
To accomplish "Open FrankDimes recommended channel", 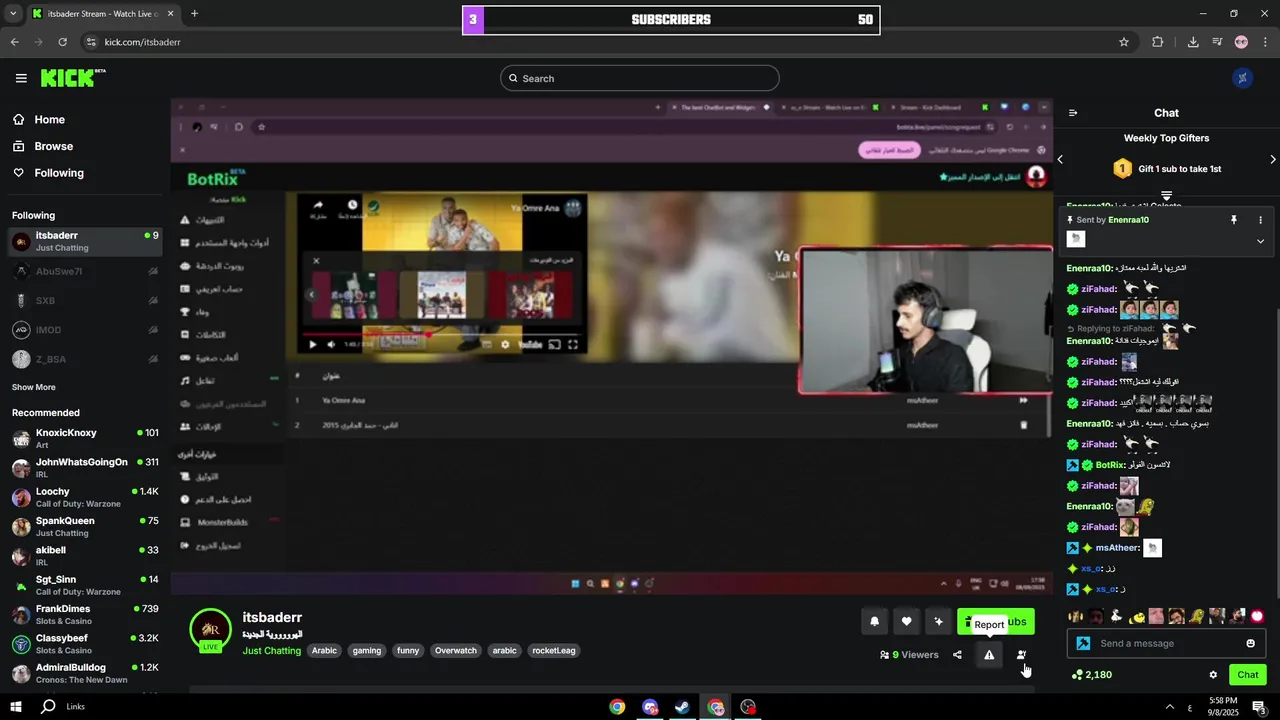I will (85, 614).
